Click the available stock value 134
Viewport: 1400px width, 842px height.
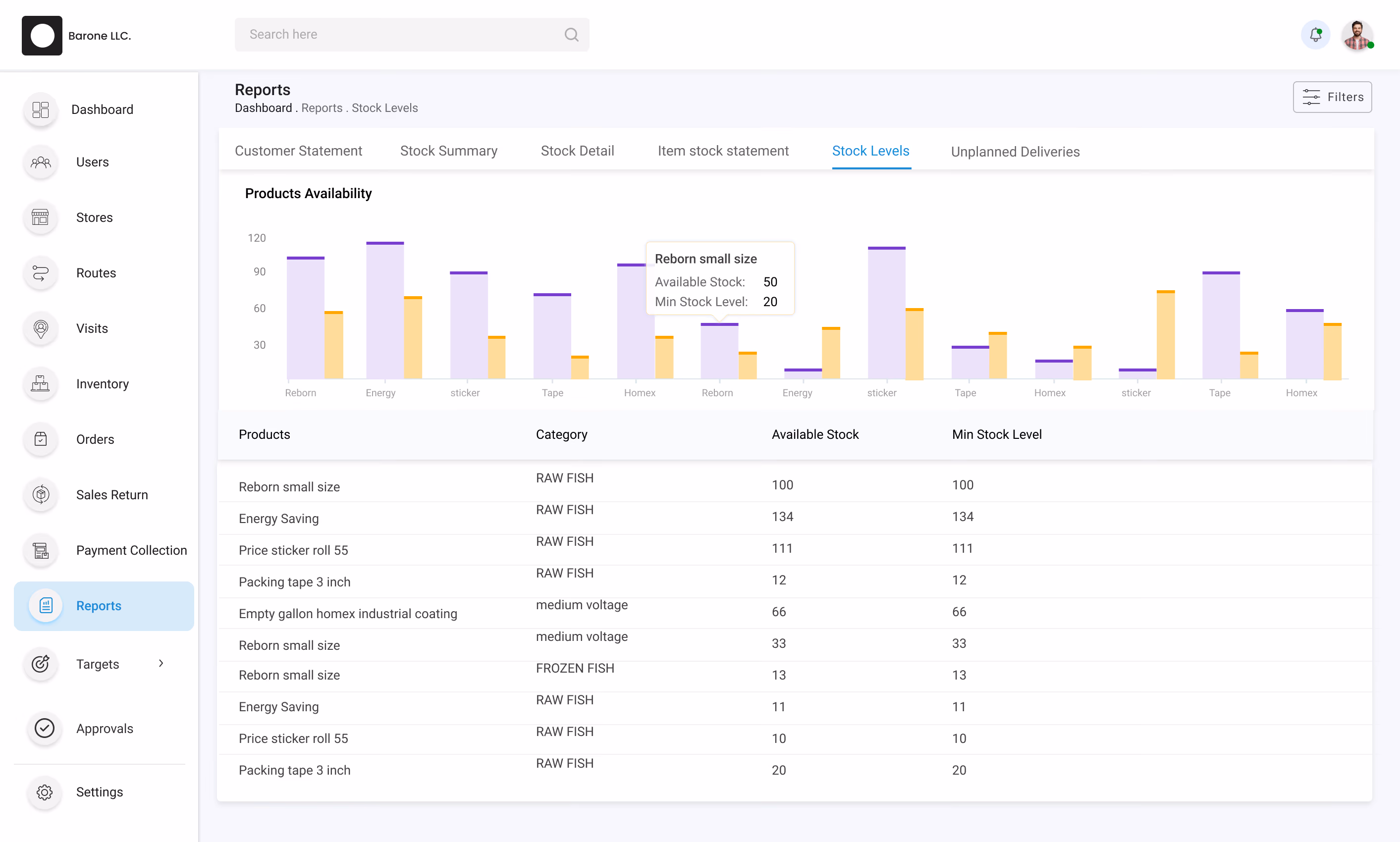pyautogui.click(x=782, y=516)
